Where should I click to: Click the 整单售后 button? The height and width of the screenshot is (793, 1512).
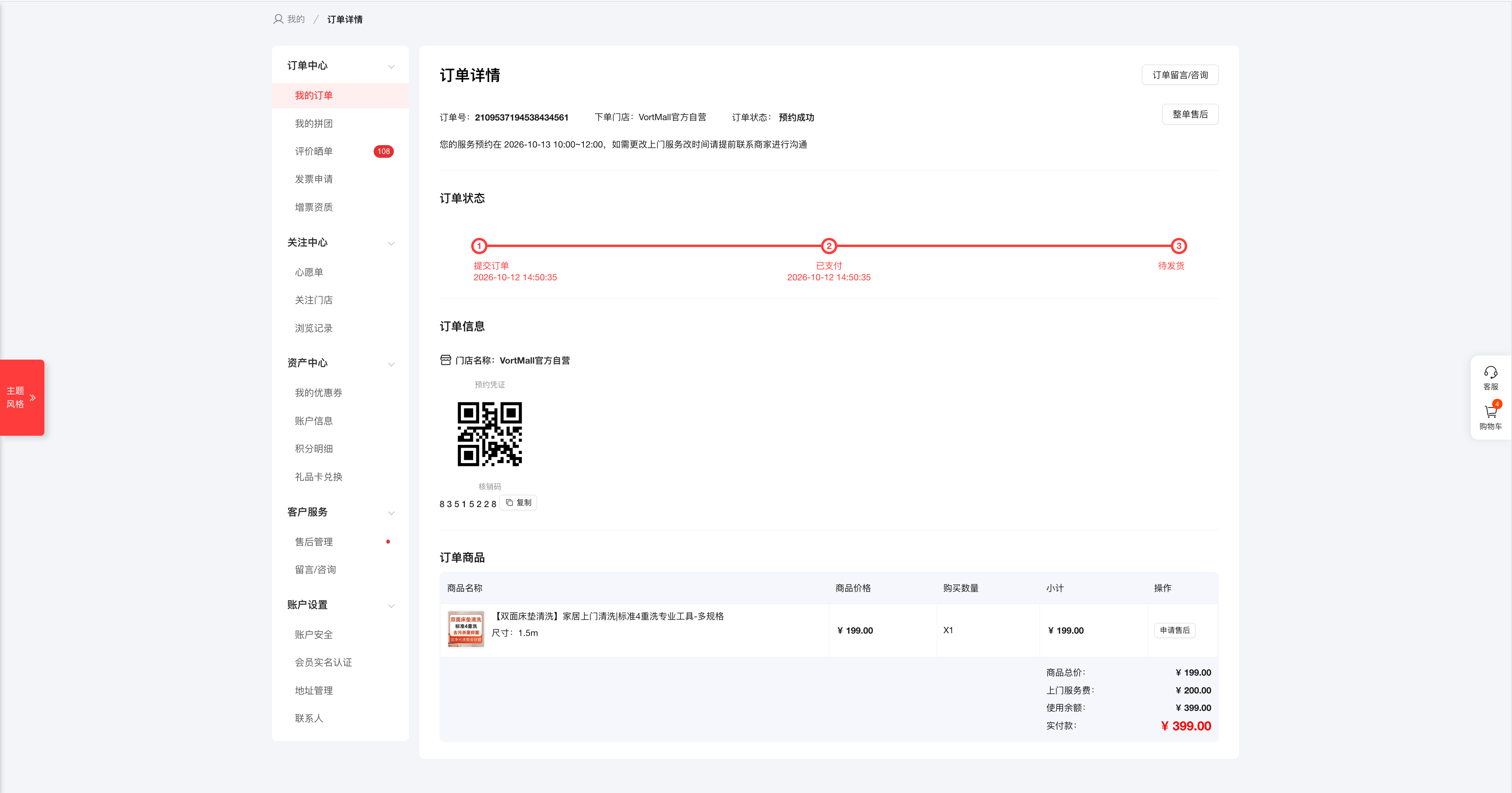[1190, 114]
